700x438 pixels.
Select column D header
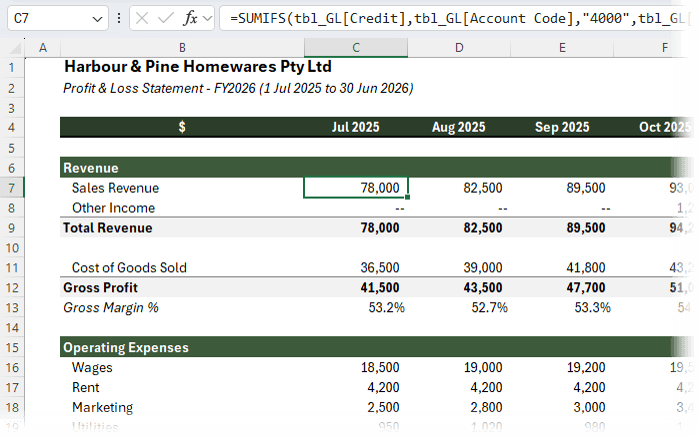459,48
